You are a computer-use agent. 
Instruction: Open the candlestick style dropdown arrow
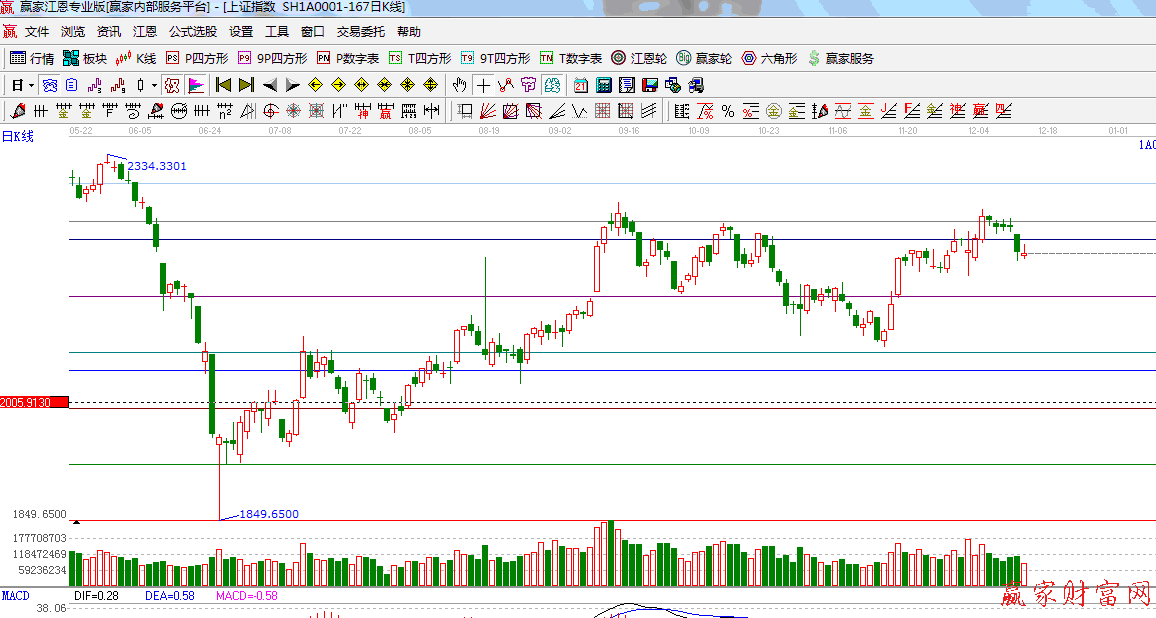pos(154,85)
